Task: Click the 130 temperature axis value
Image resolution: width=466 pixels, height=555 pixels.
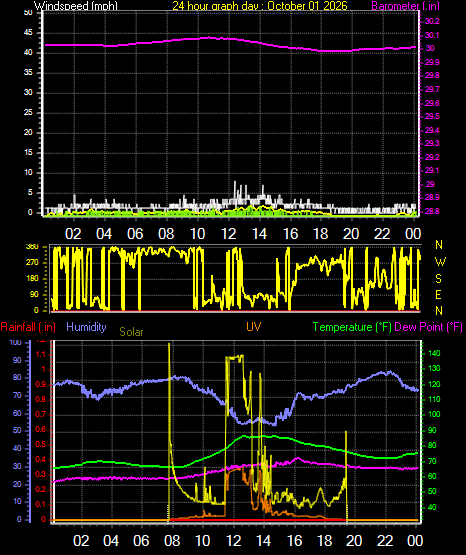Action: (434, 368)
